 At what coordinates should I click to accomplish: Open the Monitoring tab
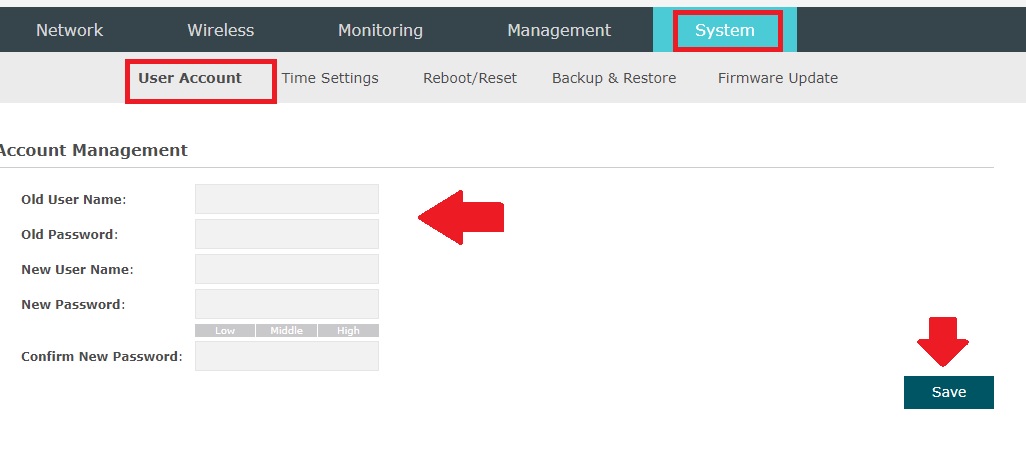380,30
